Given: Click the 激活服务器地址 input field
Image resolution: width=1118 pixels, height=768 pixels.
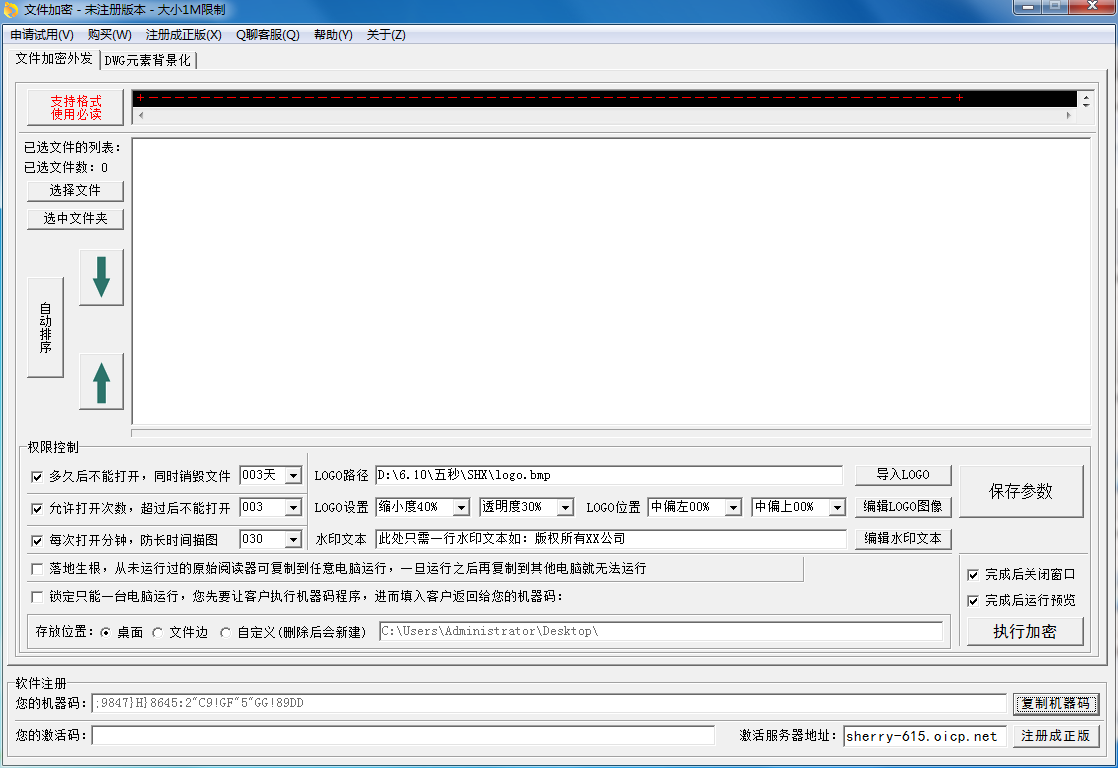Looking at the screenshot, I should click(x=925, y=736).
